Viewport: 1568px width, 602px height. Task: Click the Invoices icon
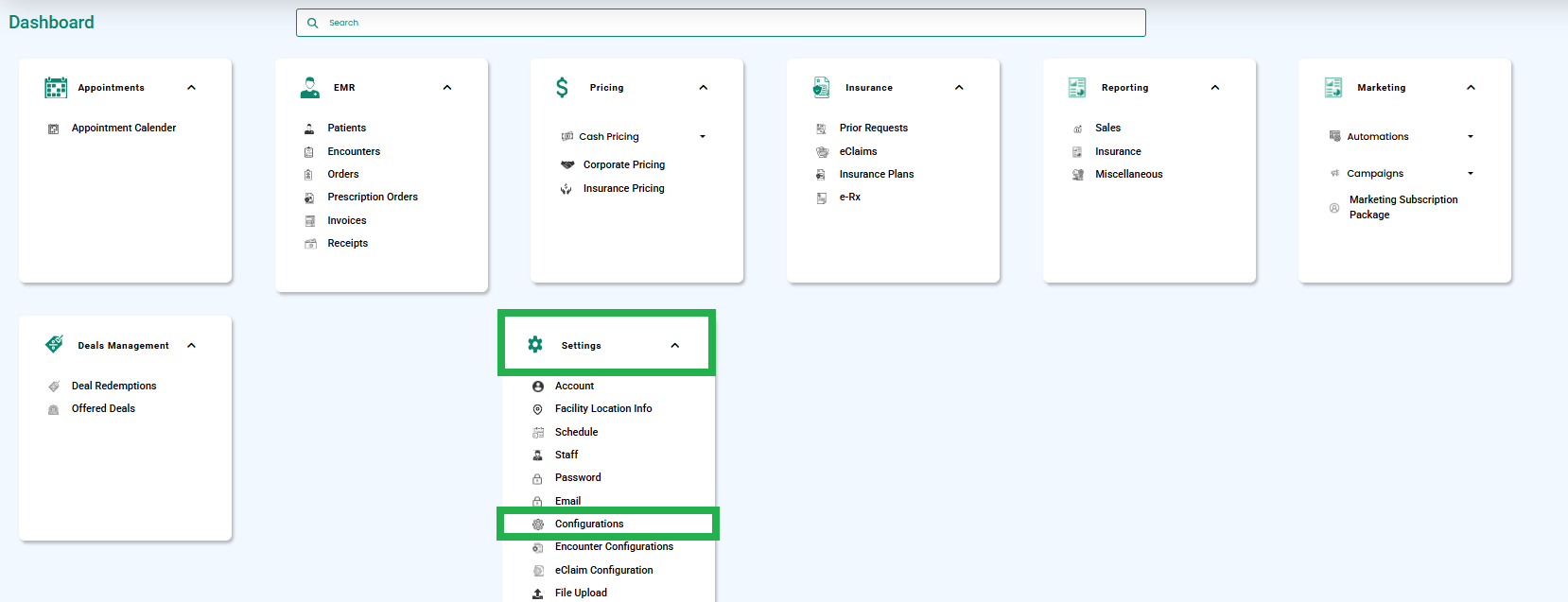[x=309, y=221]
